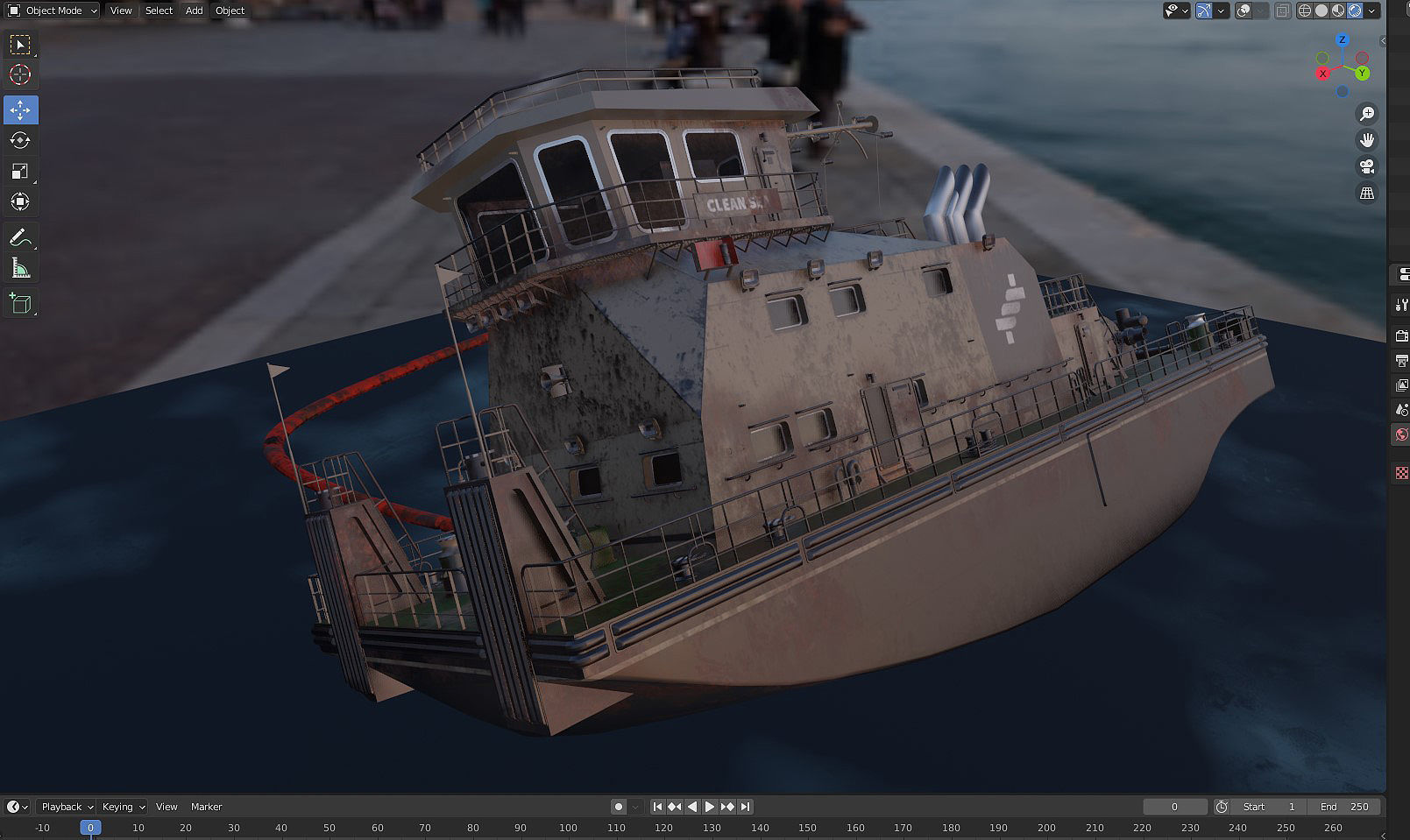1410x840 pixels.
Task: Switch to Rendered viewport shading
Action: [x=1355, y=11]
